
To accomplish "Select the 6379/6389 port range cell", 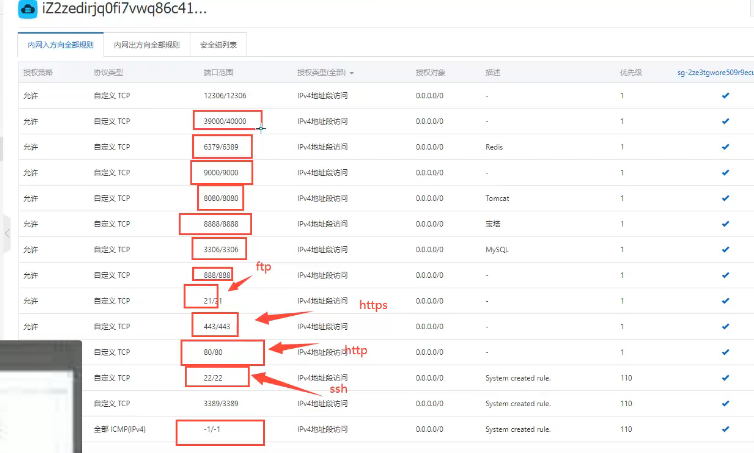I will coord(221,147).
